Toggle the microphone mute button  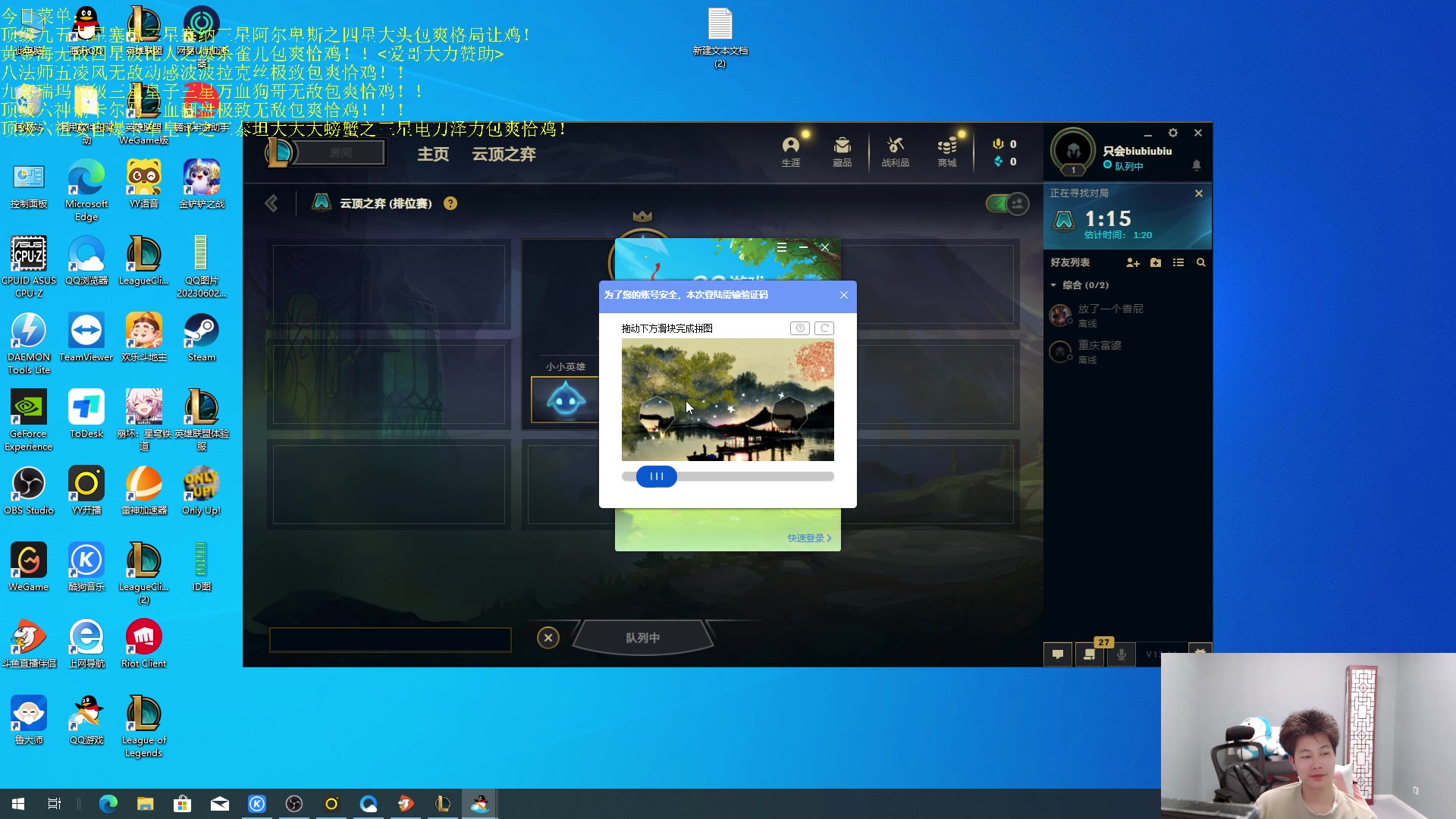point(1122,654)
